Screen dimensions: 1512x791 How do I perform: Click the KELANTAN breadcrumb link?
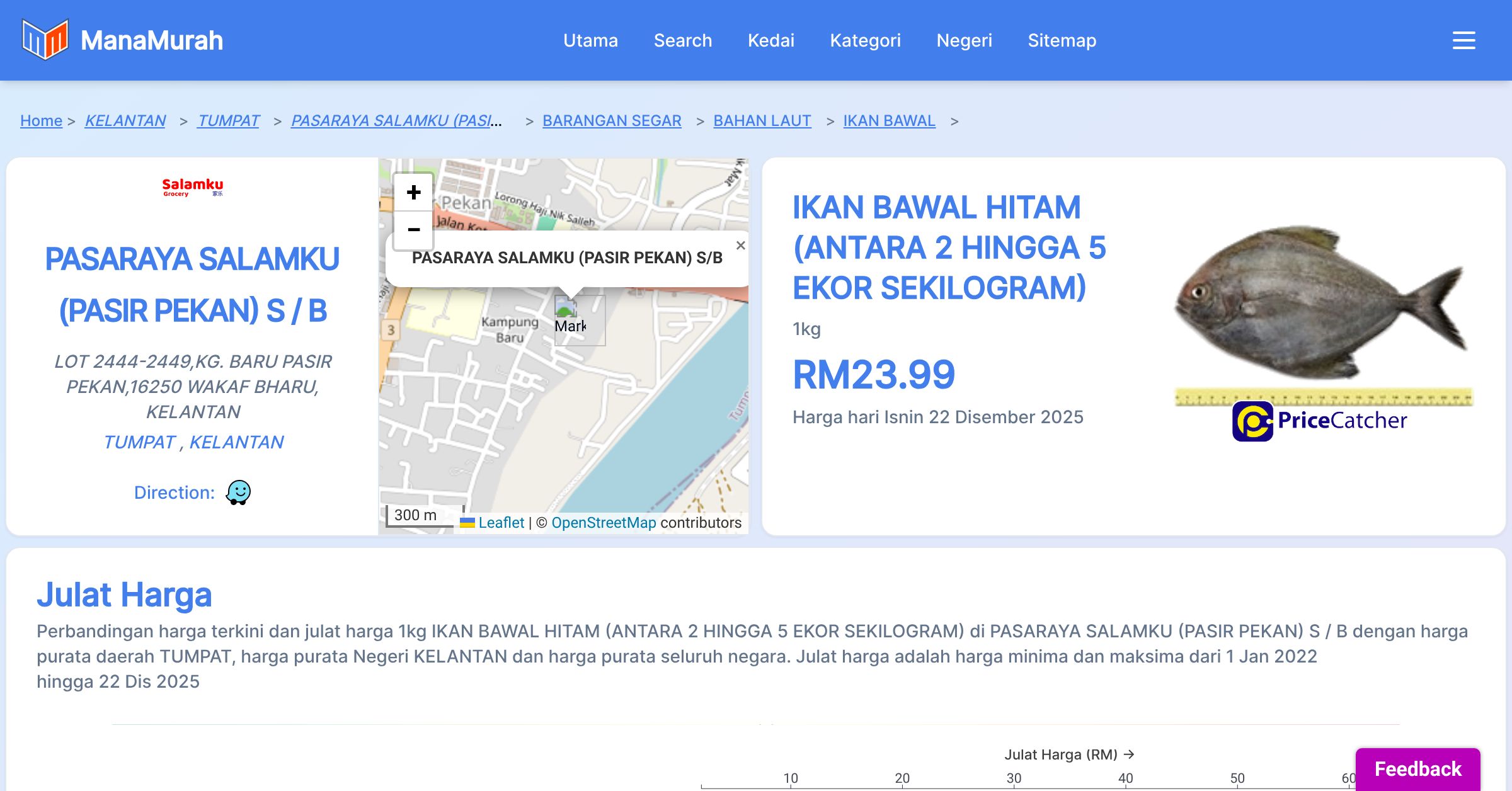(x=125, y=120)
